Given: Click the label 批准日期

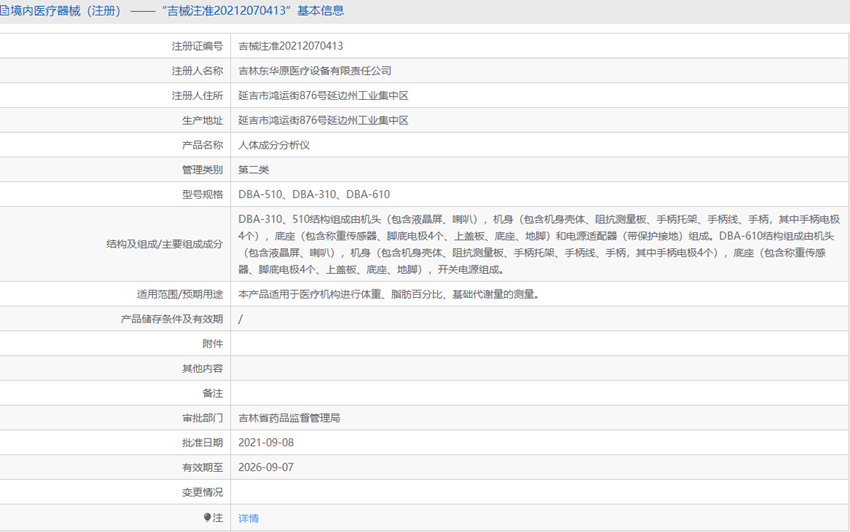Looking at the screenshot, I should coord(202,443).
